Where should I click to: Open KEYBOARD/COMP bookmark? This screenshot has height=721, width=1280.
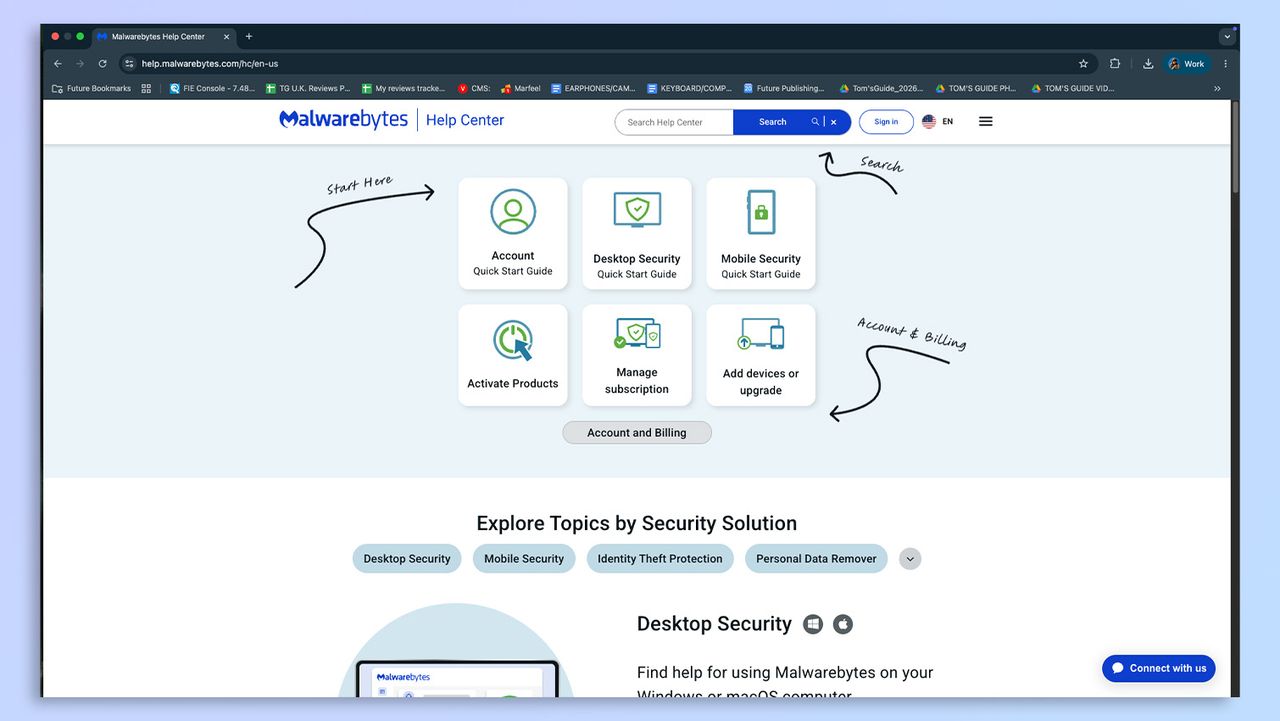[x=689, y=88]
